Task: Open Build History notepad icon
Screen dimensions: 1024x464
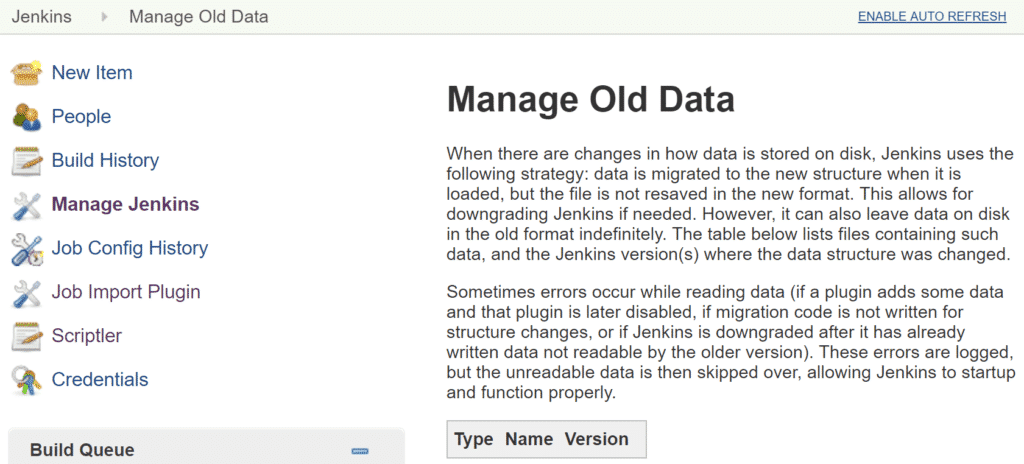Action: click(x=27, y=161)
